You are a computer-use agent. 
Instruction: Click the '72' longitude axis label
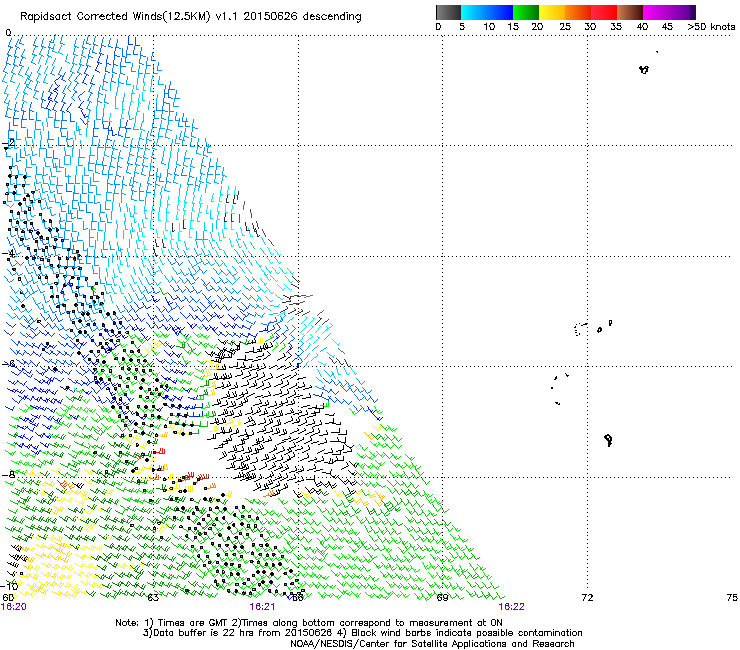click(x=587, y=598)
